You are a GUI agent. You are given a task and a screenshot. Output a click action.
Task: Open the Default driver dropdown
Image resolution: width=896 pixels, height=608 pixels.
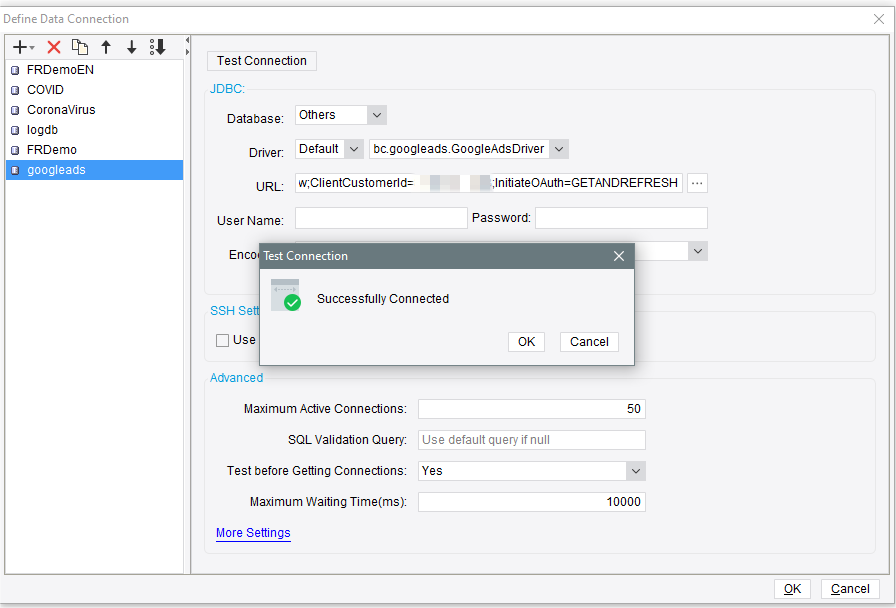coord(353,148)
